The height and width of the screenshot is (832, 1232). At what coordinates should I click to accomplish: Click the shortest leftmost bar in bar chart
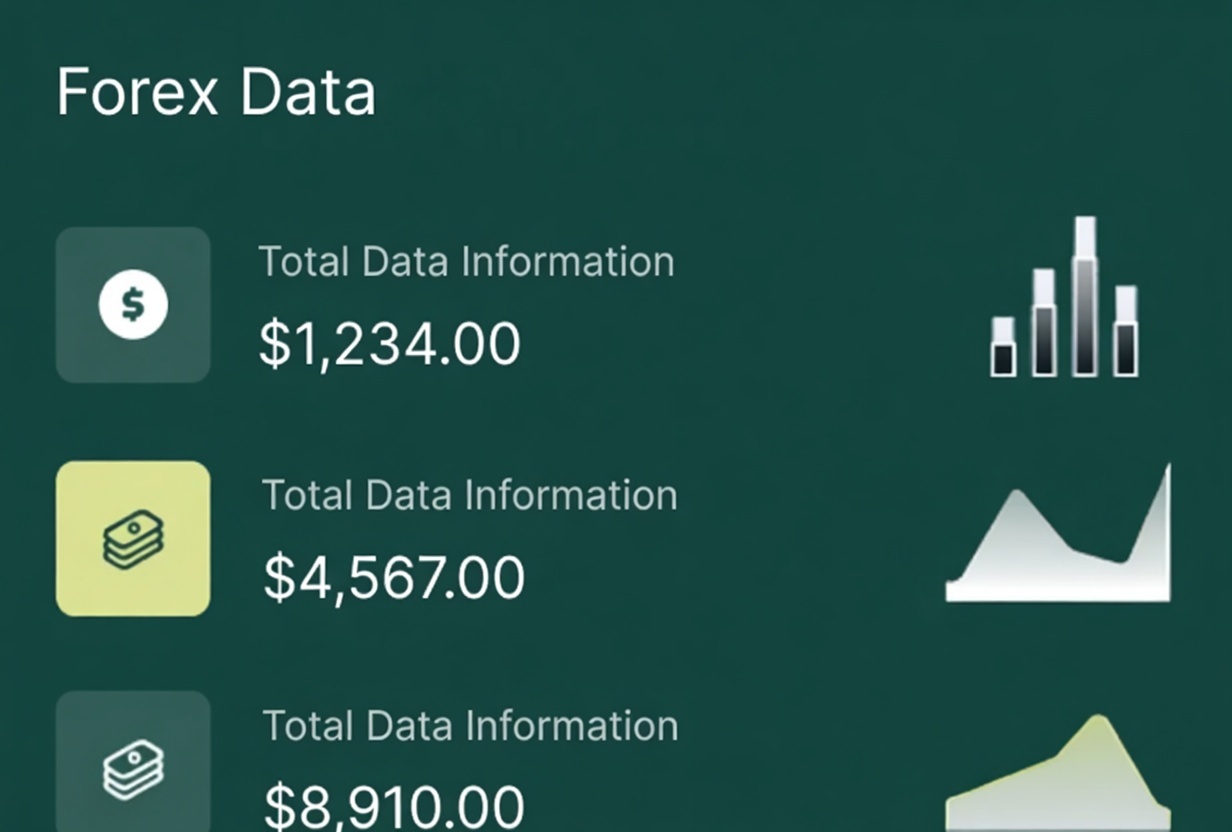pos(1003,347)
